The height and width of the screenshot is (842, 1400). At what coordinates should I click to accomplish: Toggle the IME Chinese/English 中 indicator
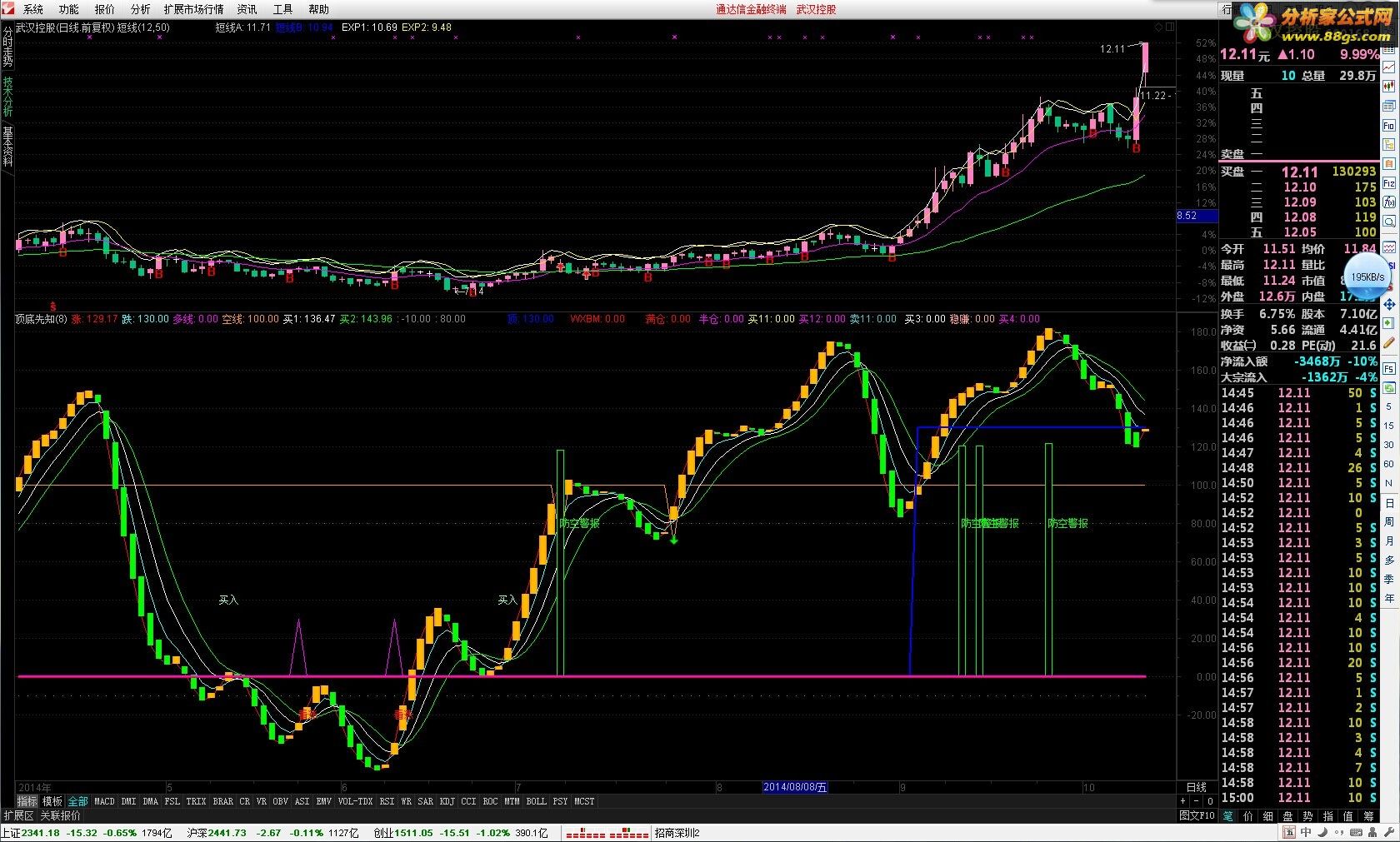(1306, 831)
